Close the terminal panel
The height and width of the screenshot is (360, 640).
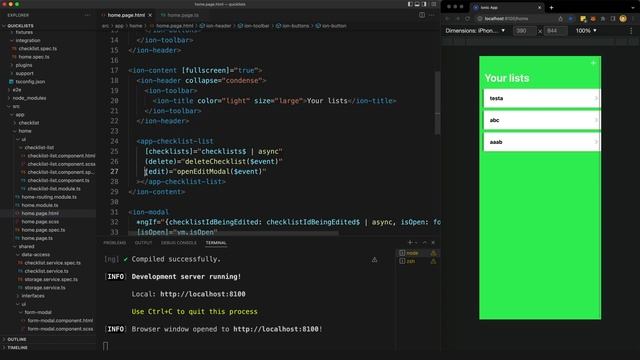[433, 242]
